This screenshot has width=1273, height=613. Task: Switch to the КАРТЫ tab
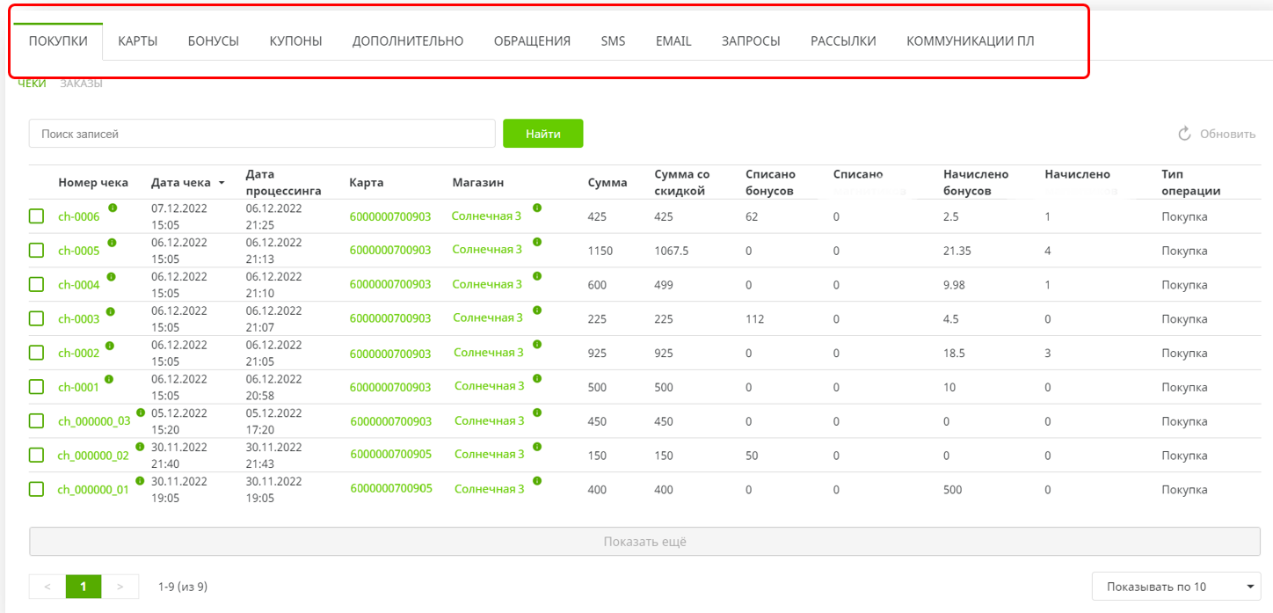click(137, 41)
